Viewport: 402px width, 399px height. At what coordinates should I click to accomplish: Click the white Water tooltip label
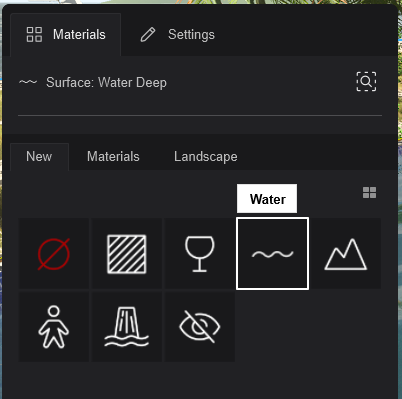(x=267, y=199)
